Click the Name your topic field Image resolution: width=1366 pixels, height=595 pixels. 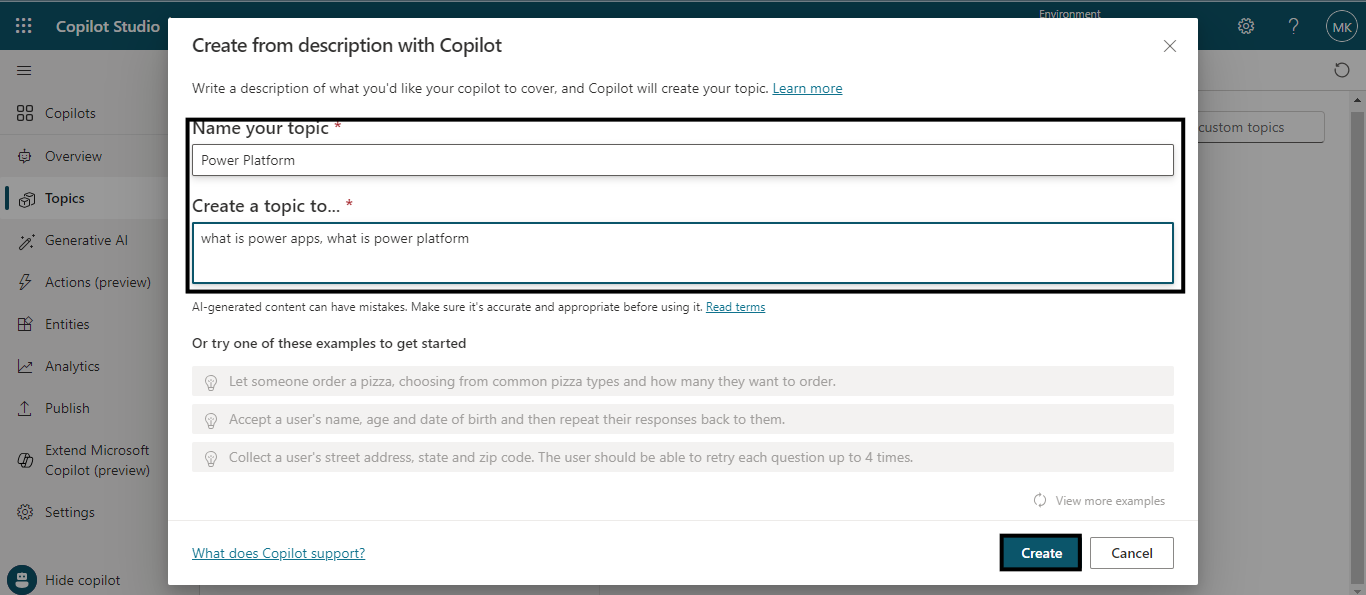click(x=682, y=160)
